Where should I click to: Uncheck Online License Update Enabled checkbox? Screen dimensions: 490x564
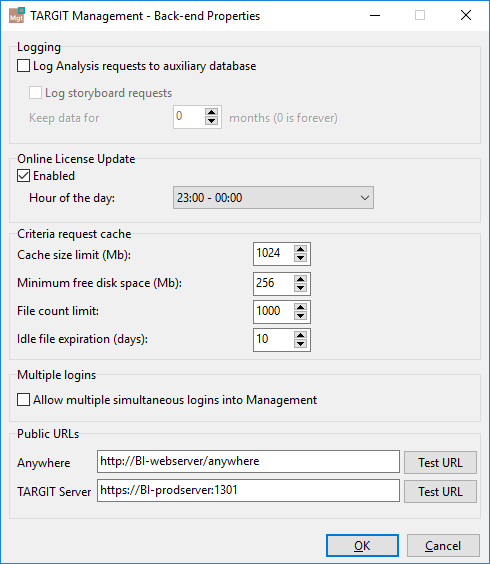pyautogui.click(x=23, y=176)
